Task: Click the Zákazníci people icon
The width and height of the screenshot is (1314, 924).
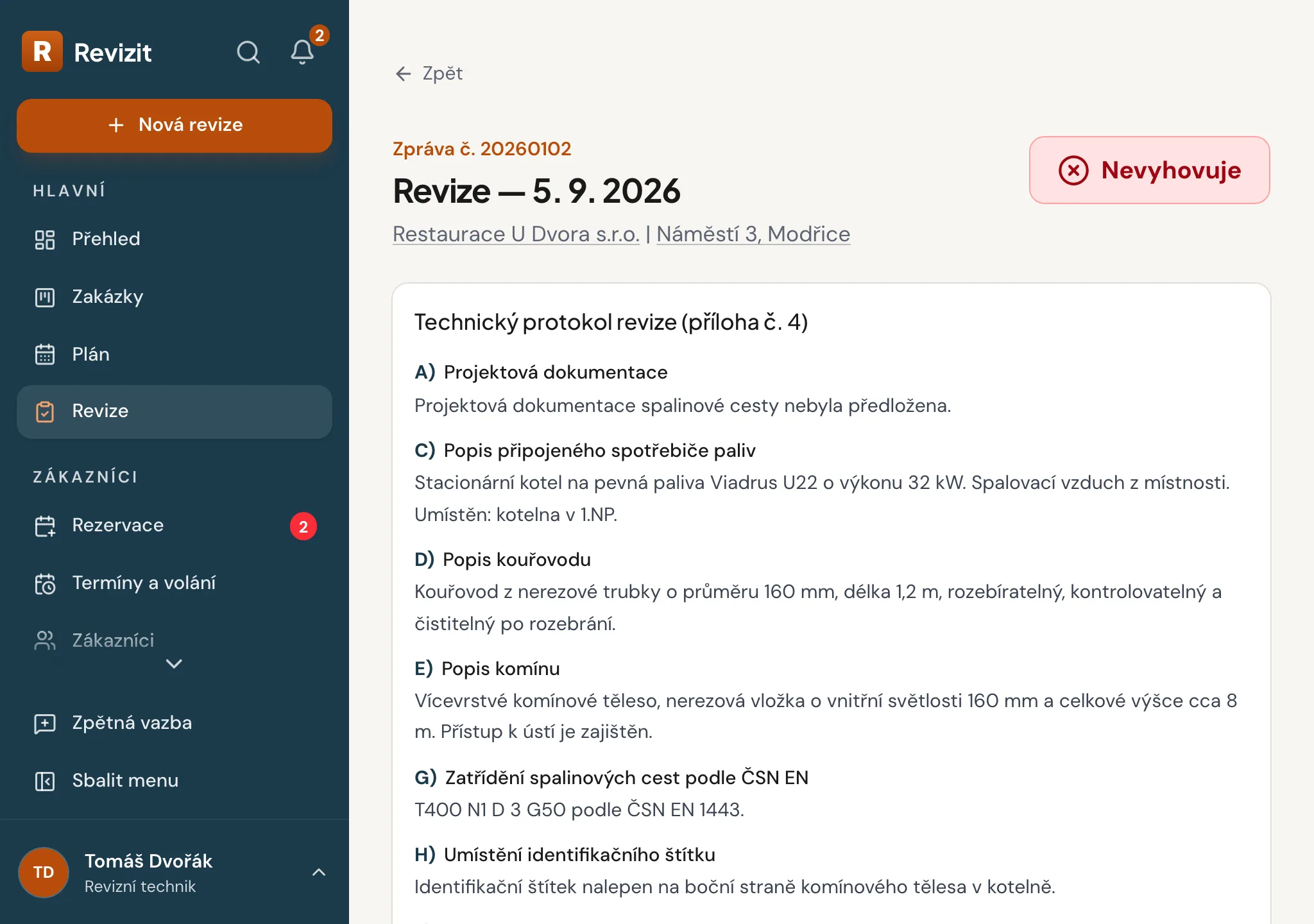Action: 45,640
